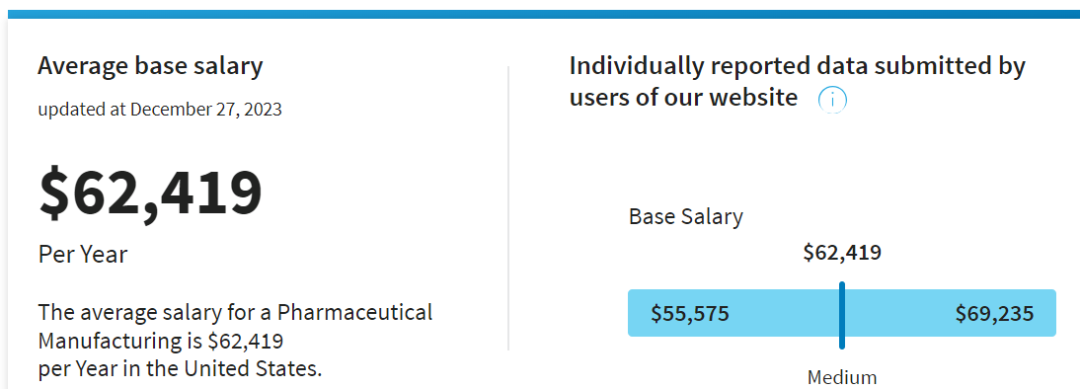Click the "users of our website" heading text

683,98
